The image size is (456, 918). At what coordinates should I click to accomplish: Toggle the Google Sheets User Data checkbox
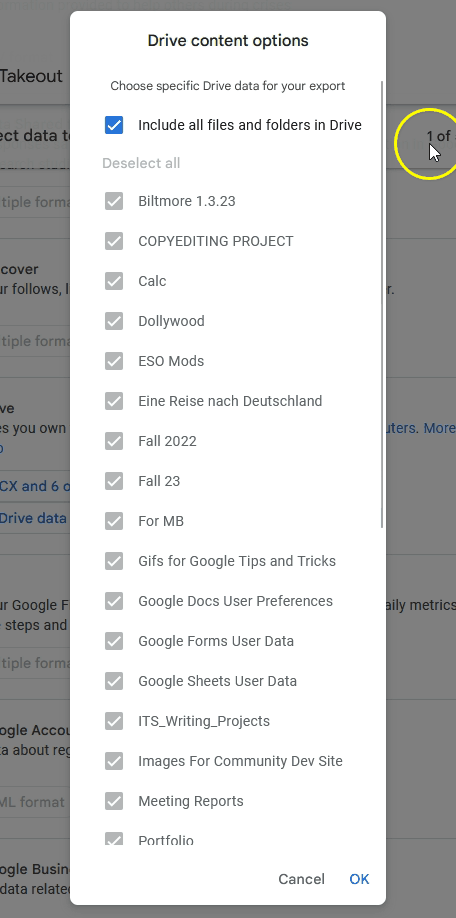pos(114,681)
